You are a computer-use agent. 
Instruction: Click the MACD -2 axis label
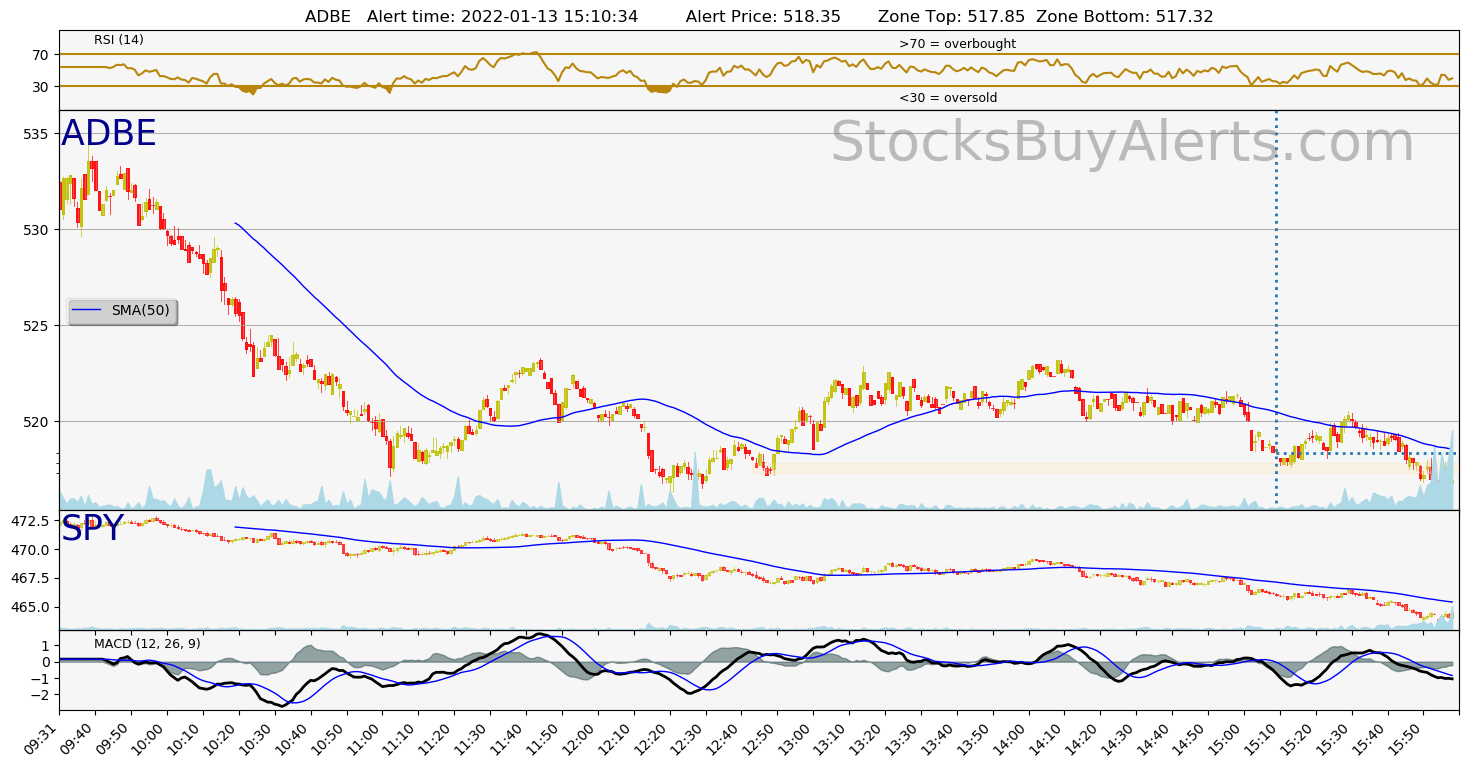(x=40, y=695)
